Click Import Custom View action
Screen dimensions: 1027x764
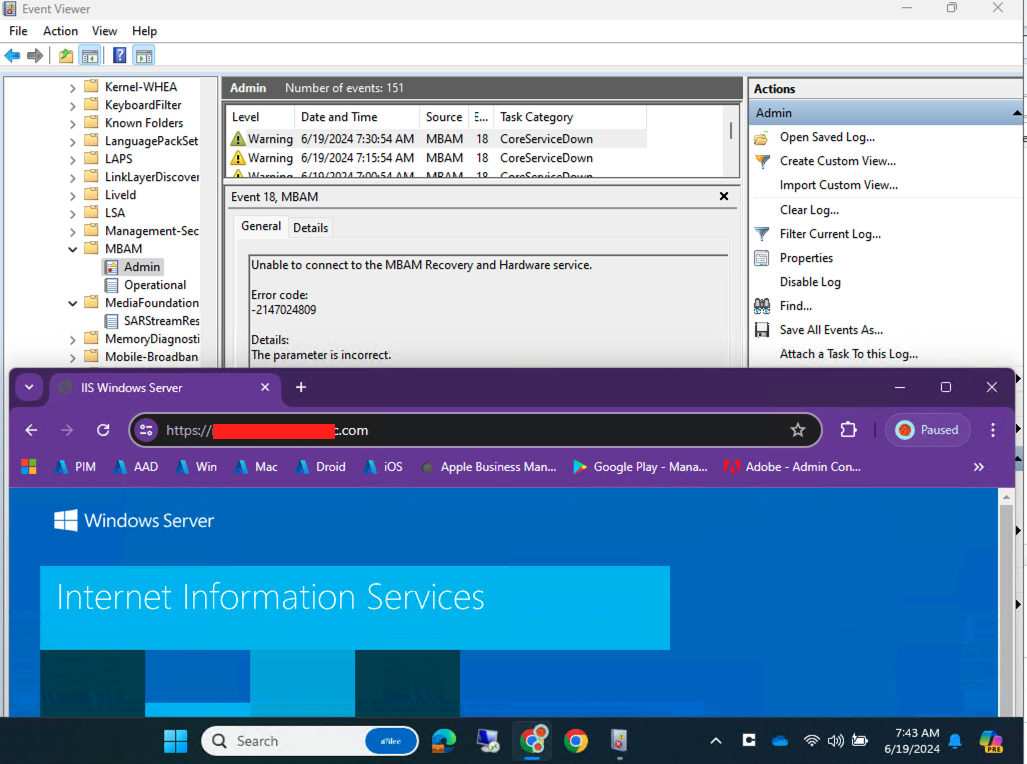[838, 185]
